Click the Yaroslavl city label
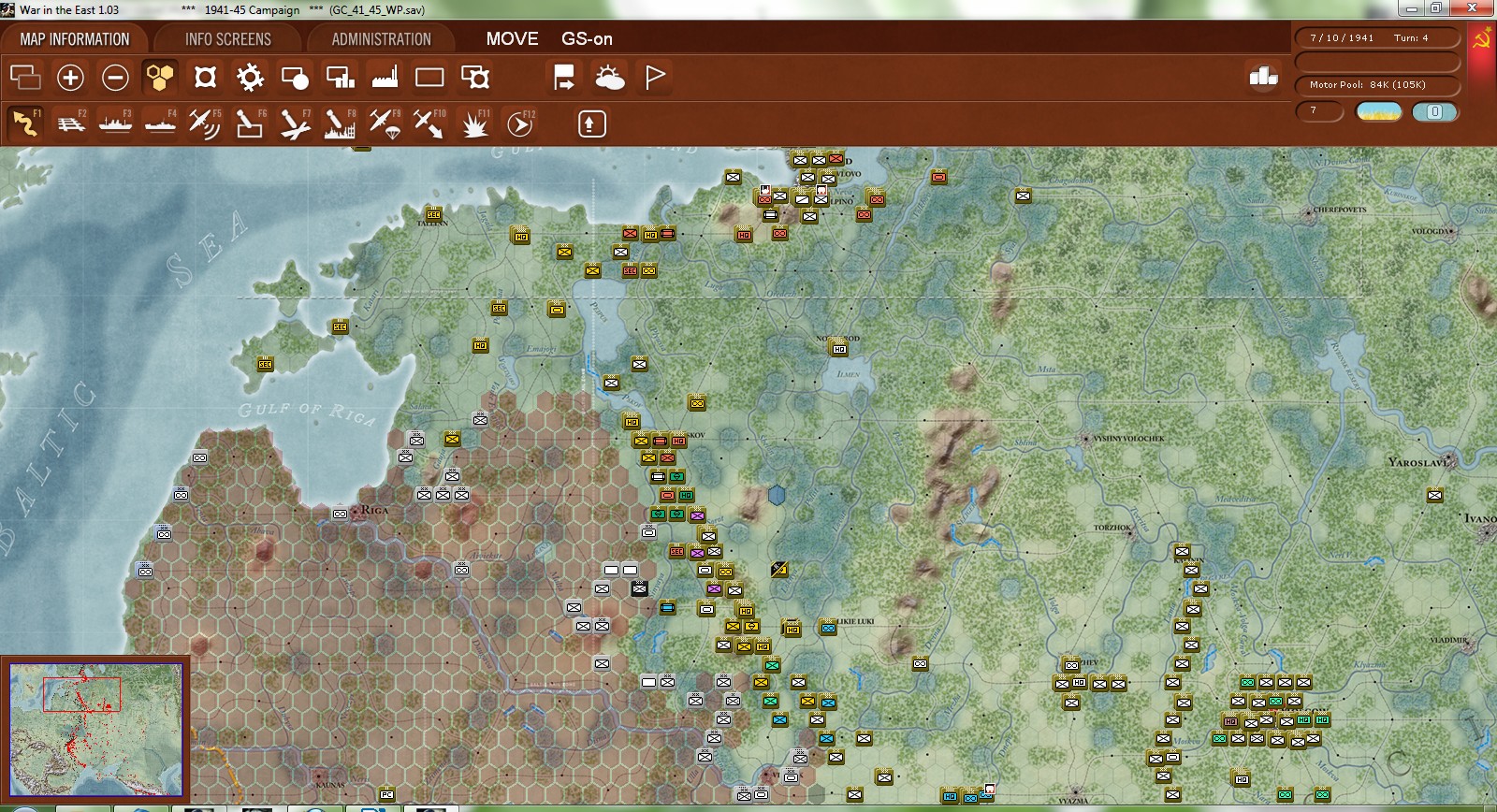 pos(1417,462)
